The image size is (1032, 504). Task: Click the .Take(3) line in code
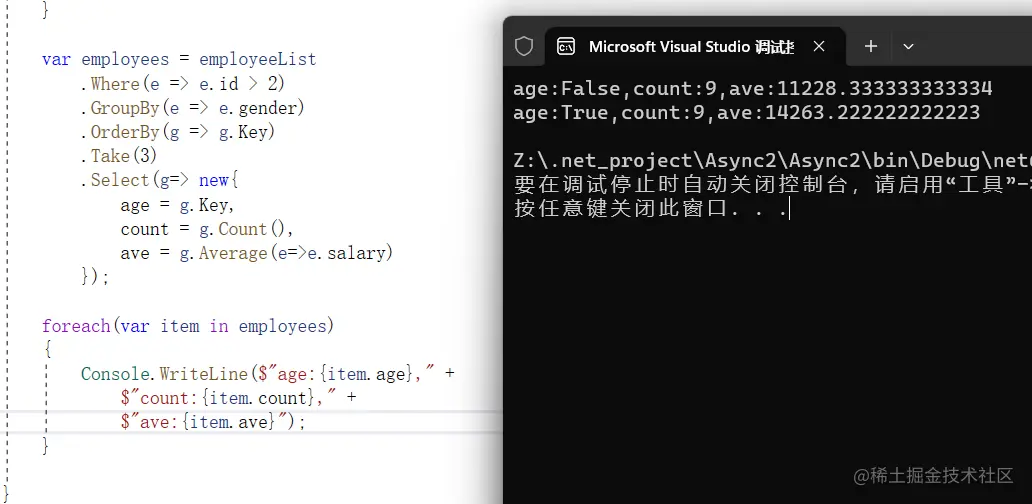[x=119, y=156]
